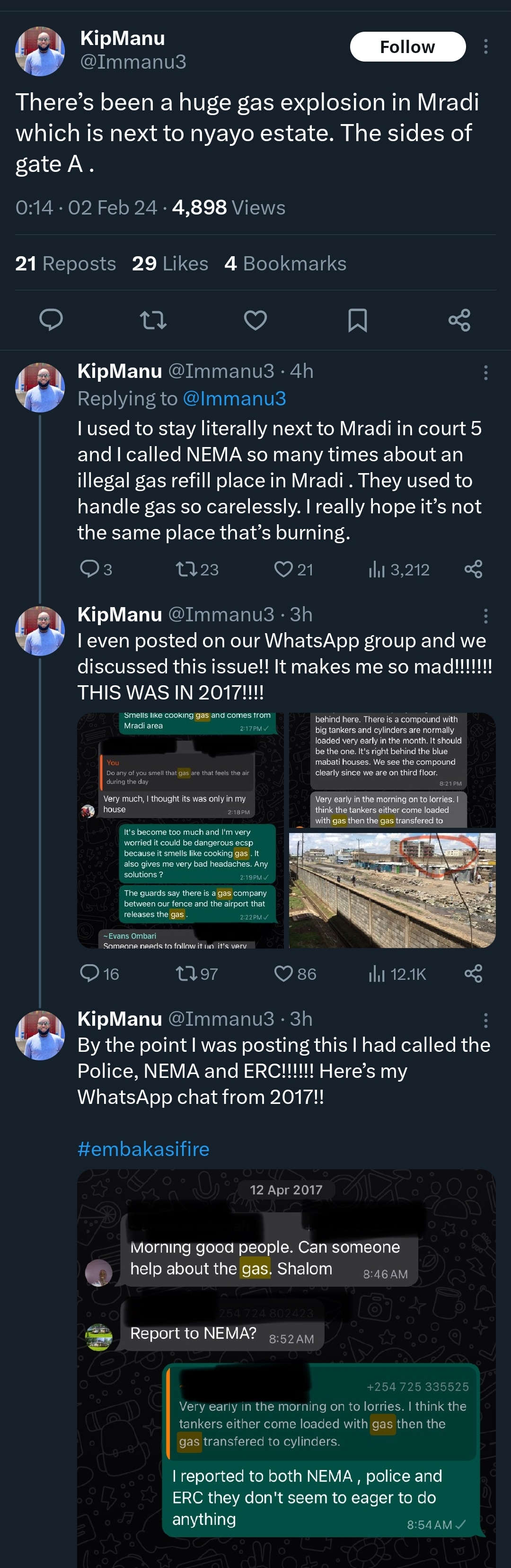The image size is (511, 1568).
Task: Open the photo with red circled building
Action: pyautogui.click(x=392, y=890)
